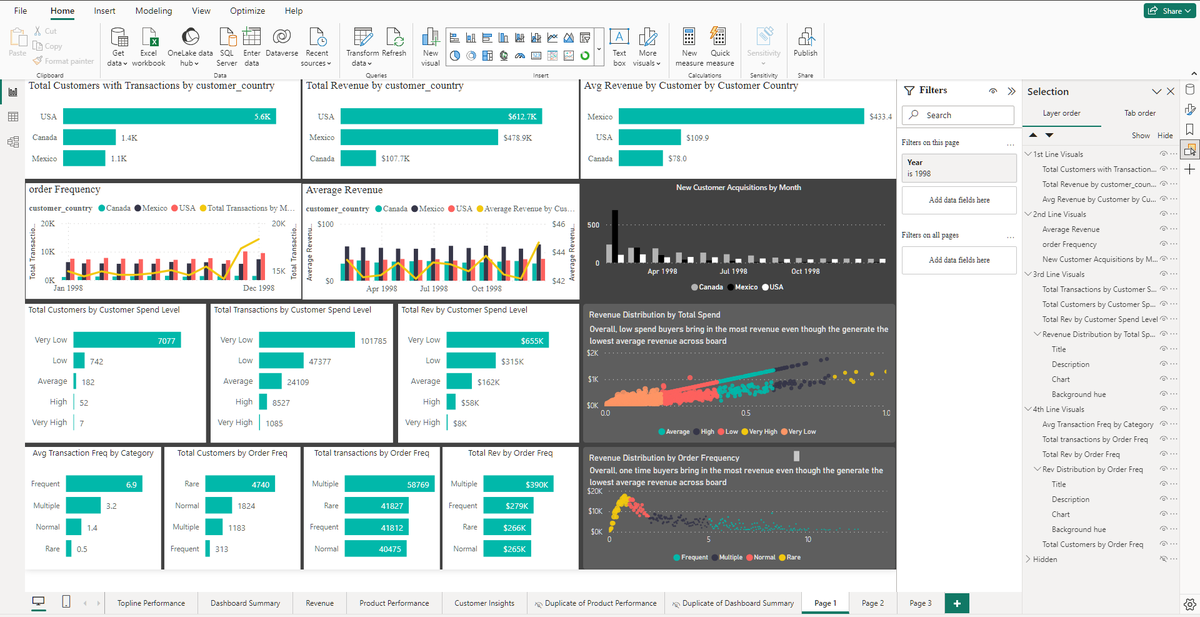Viewport: 1200px width, 617px height.
Task: Toggle visibility of 4th Line Visuals group
Action: [x=1164, y=409]
